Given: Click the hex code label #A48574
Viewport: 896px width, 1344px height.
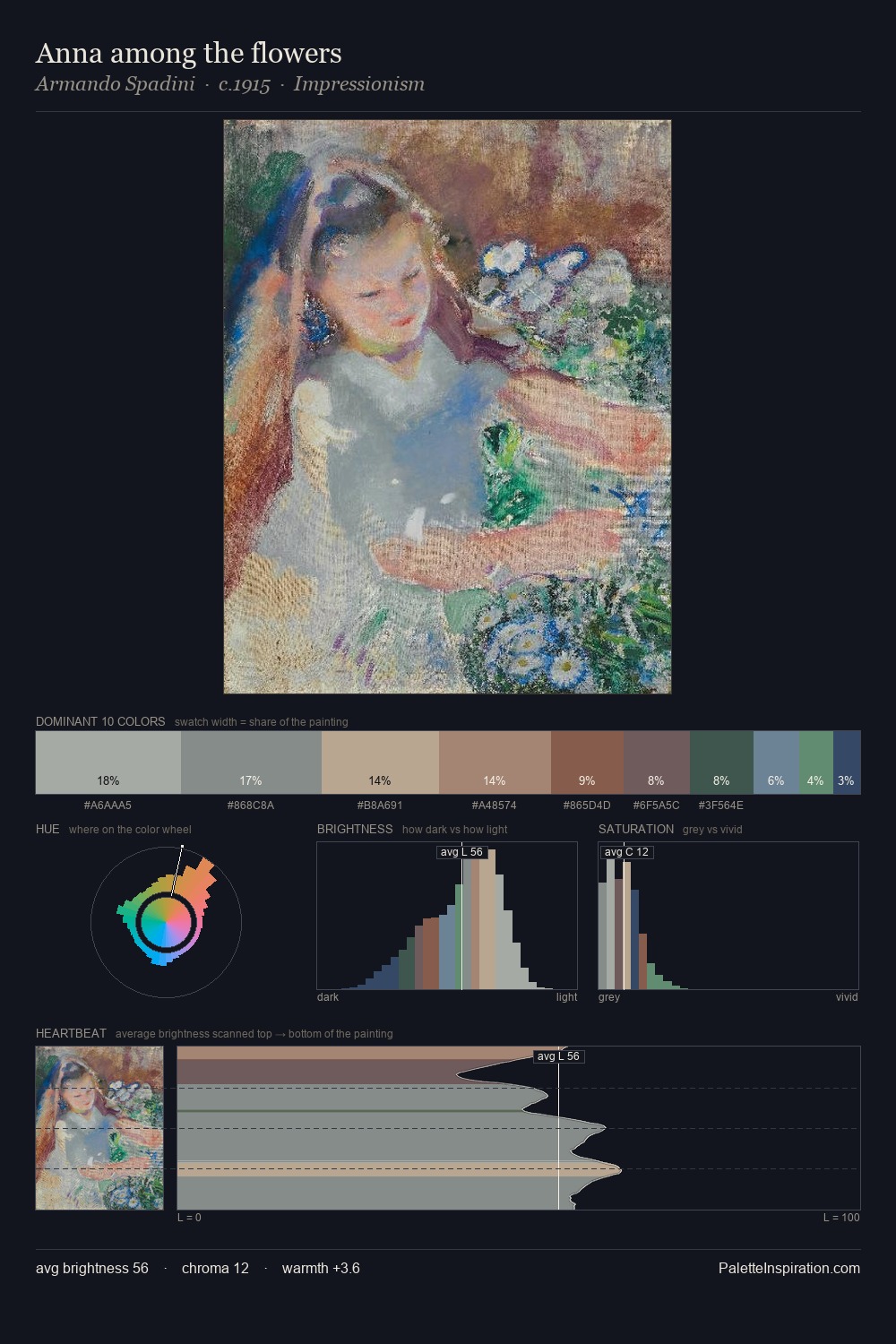Looking at the screenshot, I should pyautogui.click(x=495, y=805).
